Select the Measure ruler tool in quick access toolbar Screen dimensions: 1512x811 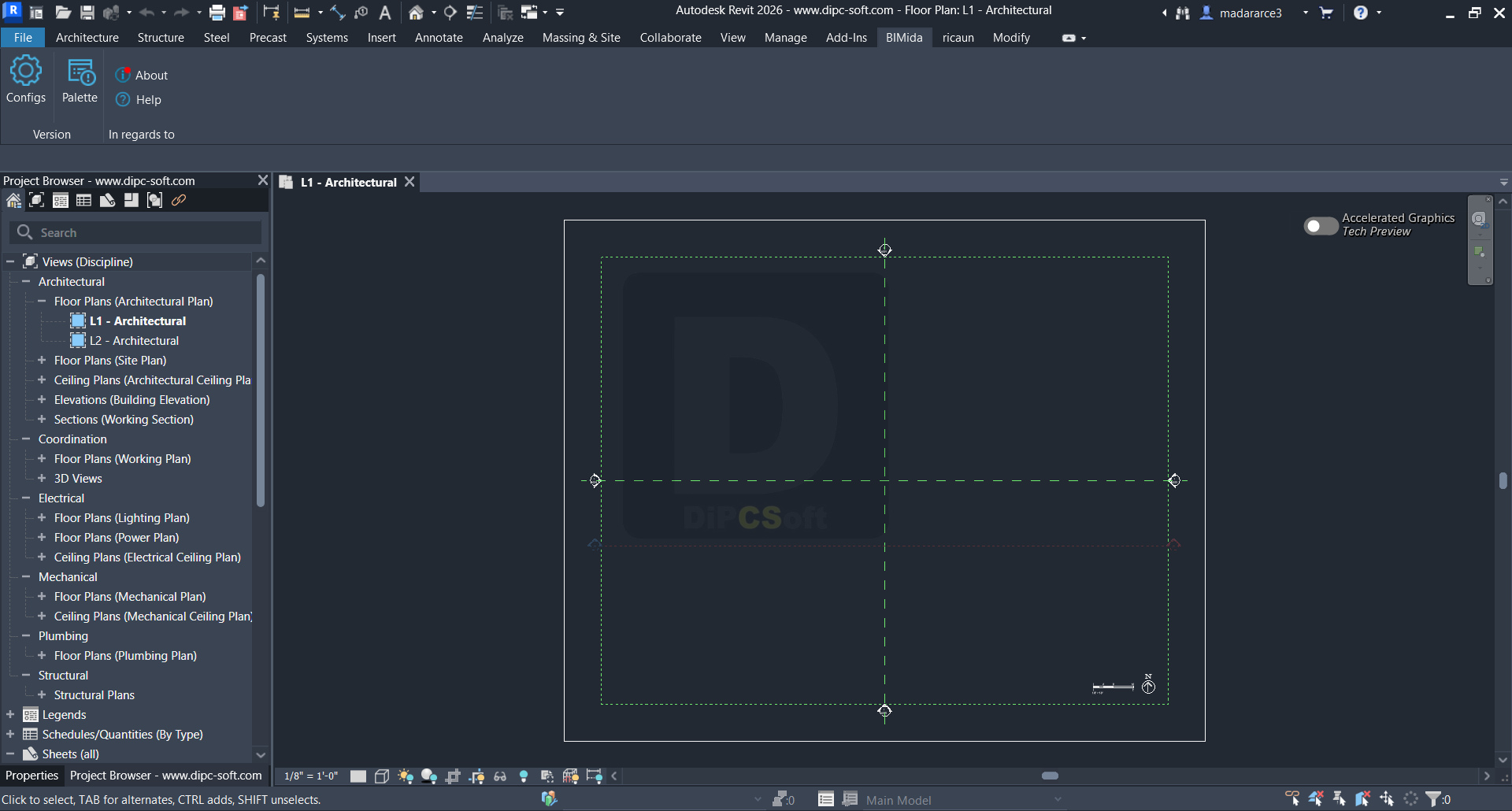pyautogui.click(x=302, y=13)
